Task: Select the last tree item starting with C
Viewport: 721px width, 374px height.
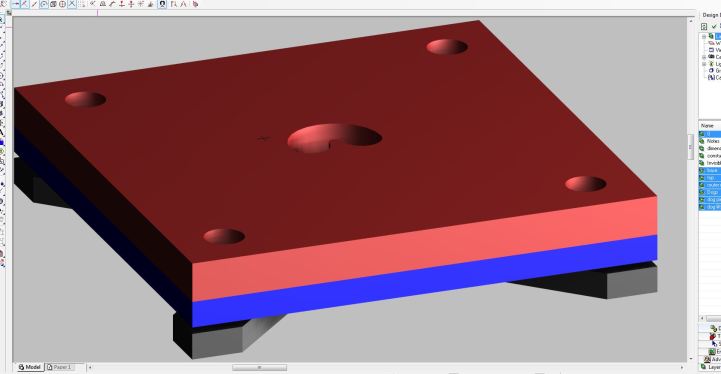Action: coord(715,77)
